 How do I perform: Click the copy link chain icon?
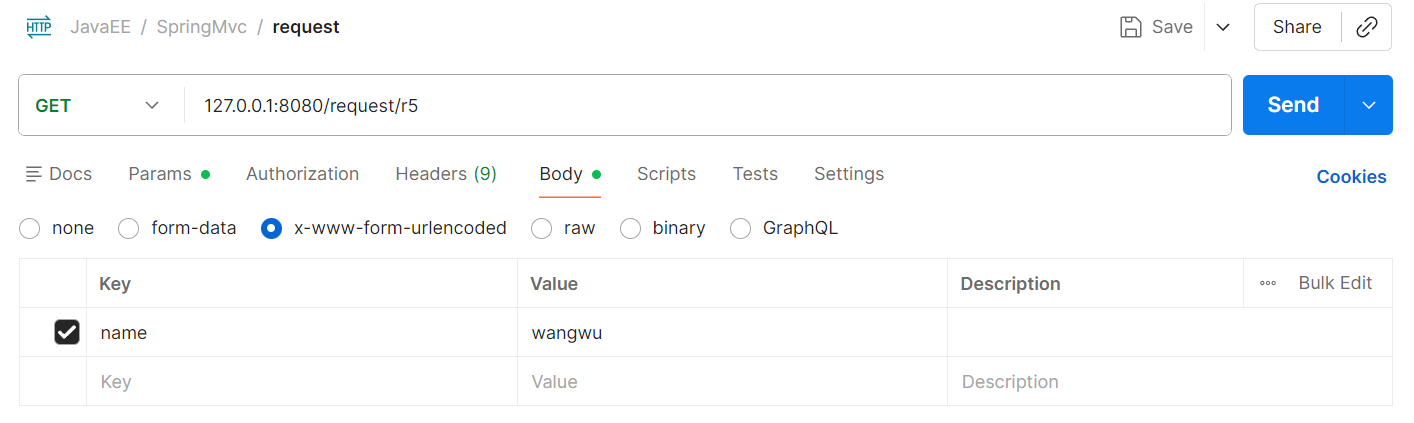pos(1366,27)
